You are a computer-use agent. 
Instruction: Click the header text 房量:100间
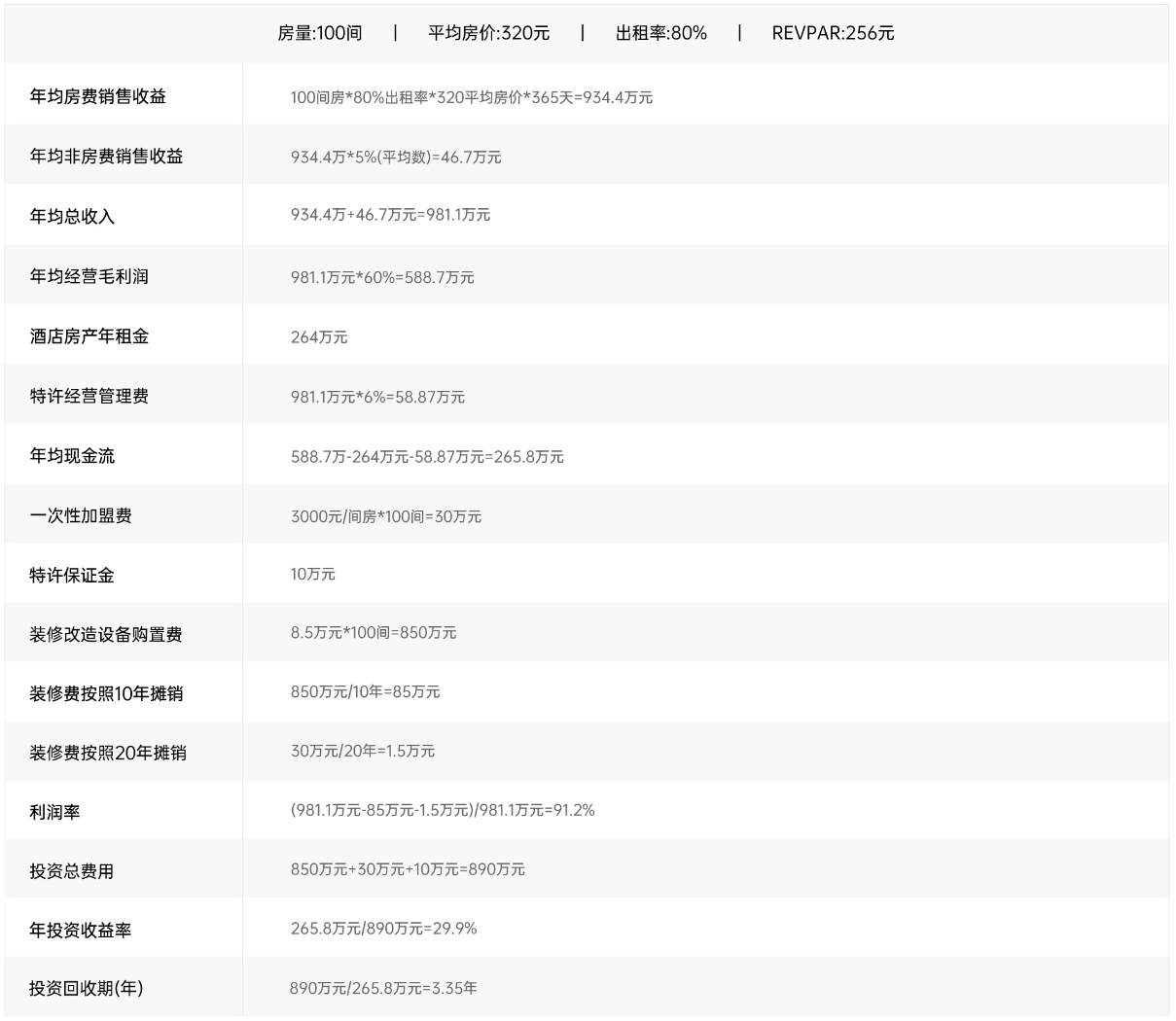coord(319,33)
